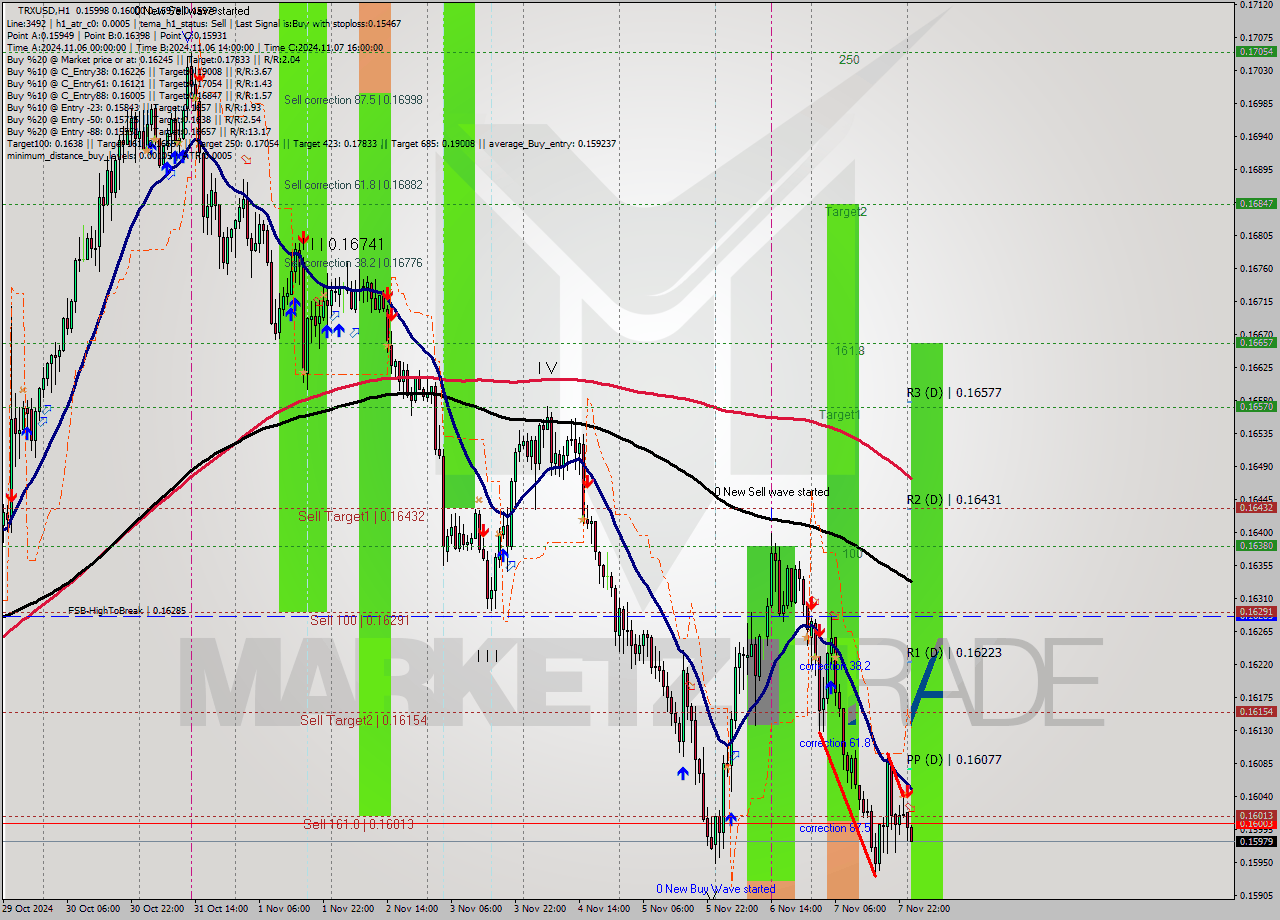The height and width of the screenshot is (920, 1280).
Task: Click the 0.16847 green price tag on axis
Action: [1256, 203]
